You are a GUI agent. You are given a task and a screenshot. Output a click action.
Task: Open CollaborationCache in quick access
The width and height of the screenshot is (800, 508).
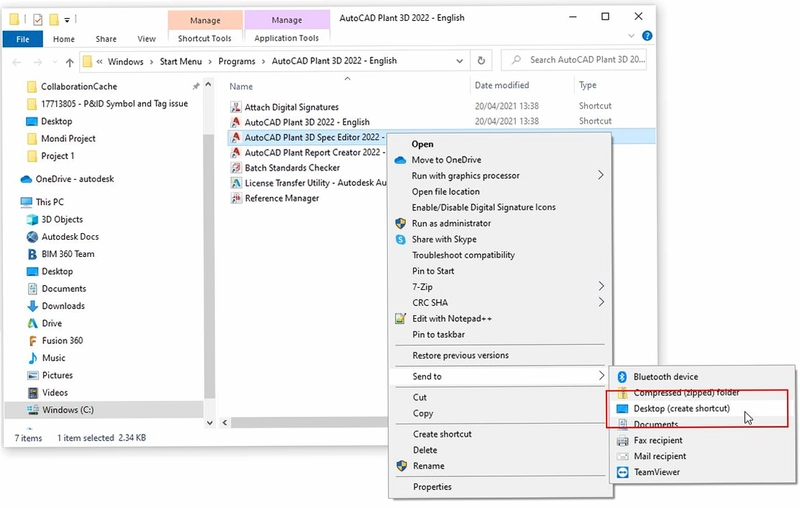pyautogui.click(x=79, y=87)
